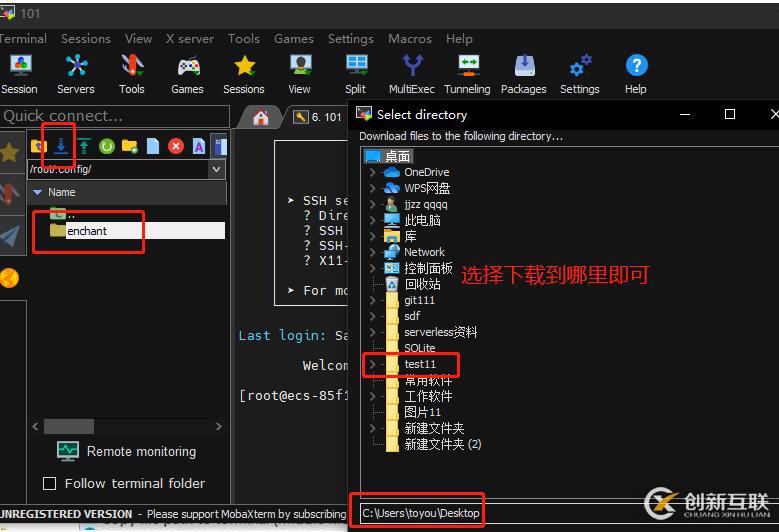This screenshot has width=779, height=532.
Task: Open the sidebar Sessions star tab
Action: point(10,153)
